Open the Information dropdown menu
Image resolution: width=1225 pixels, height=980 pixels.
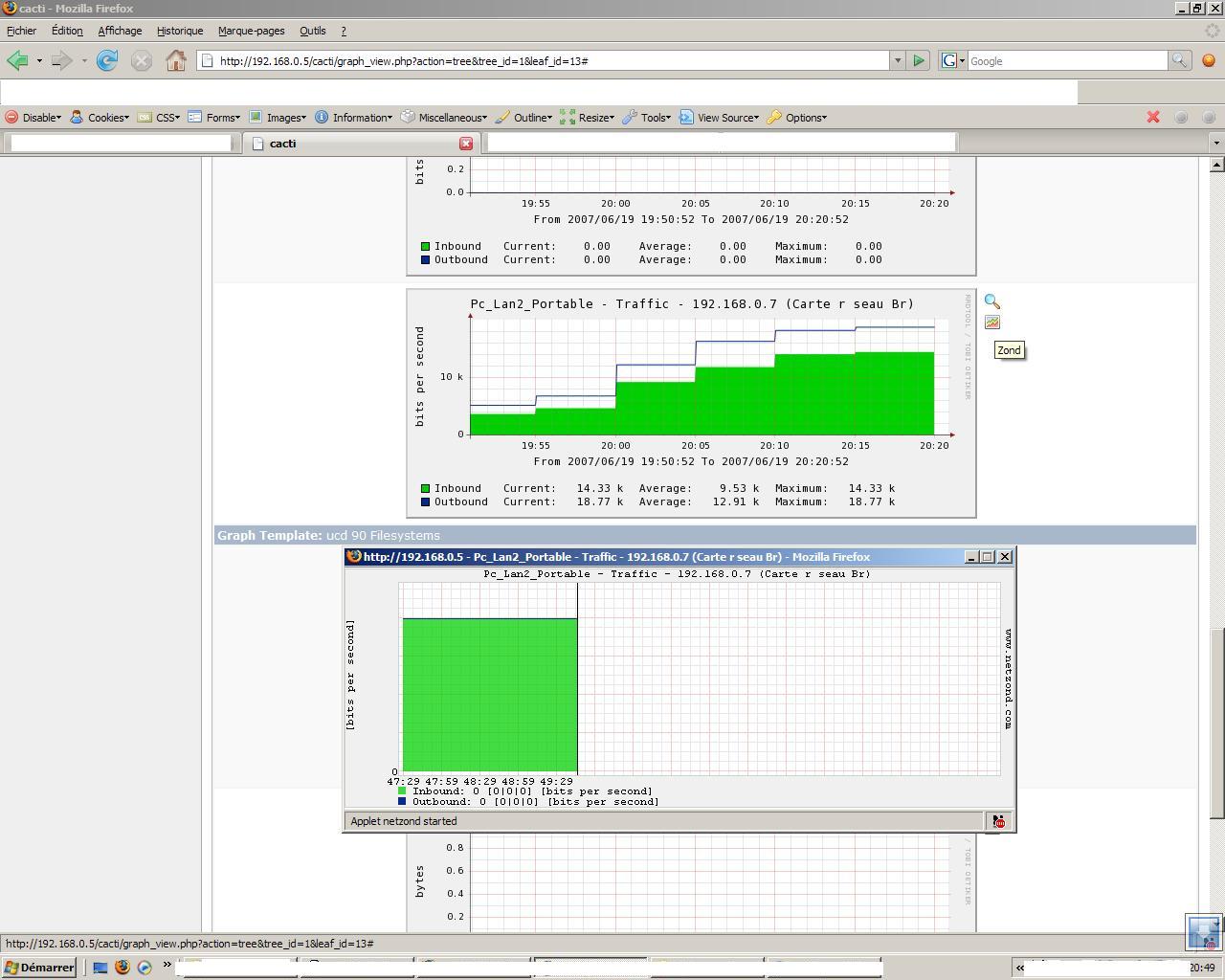[x=353, y=118]
